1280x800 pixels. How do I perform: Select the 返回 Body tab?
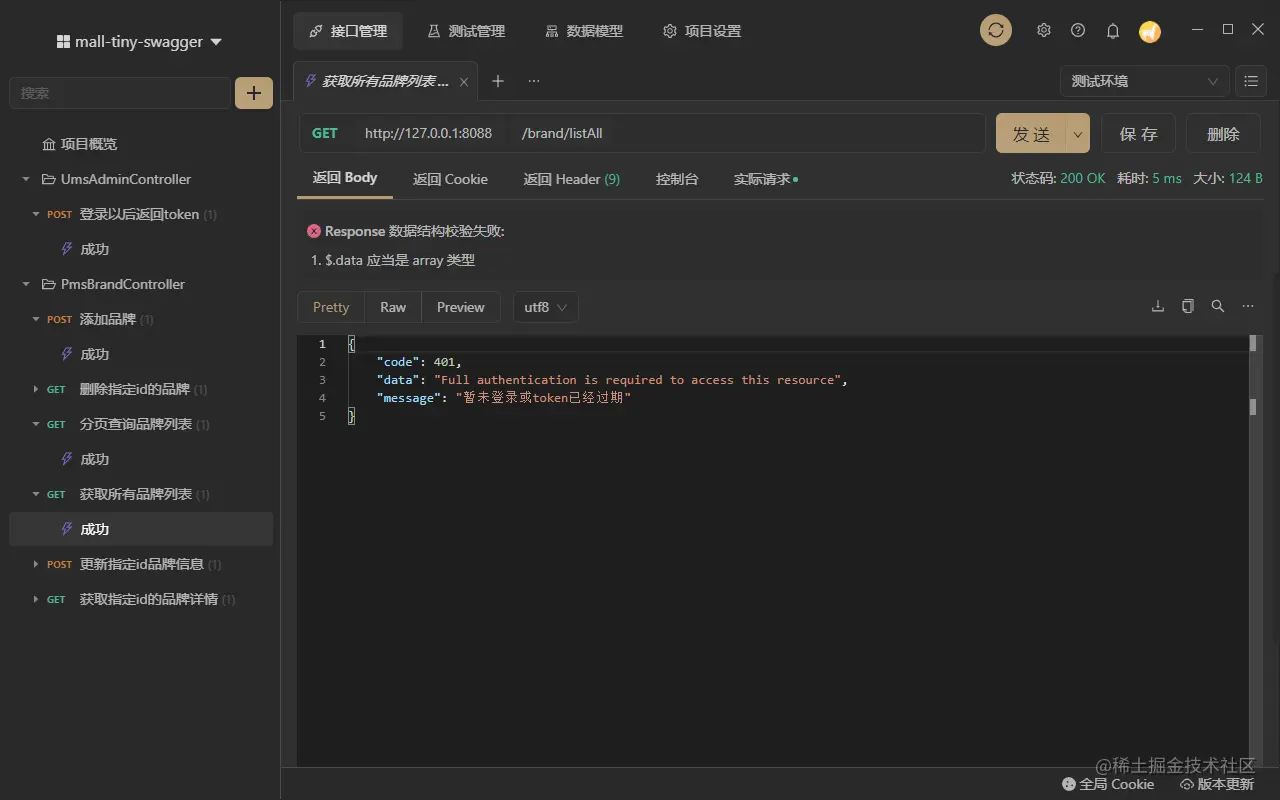(x=345, y=178)
